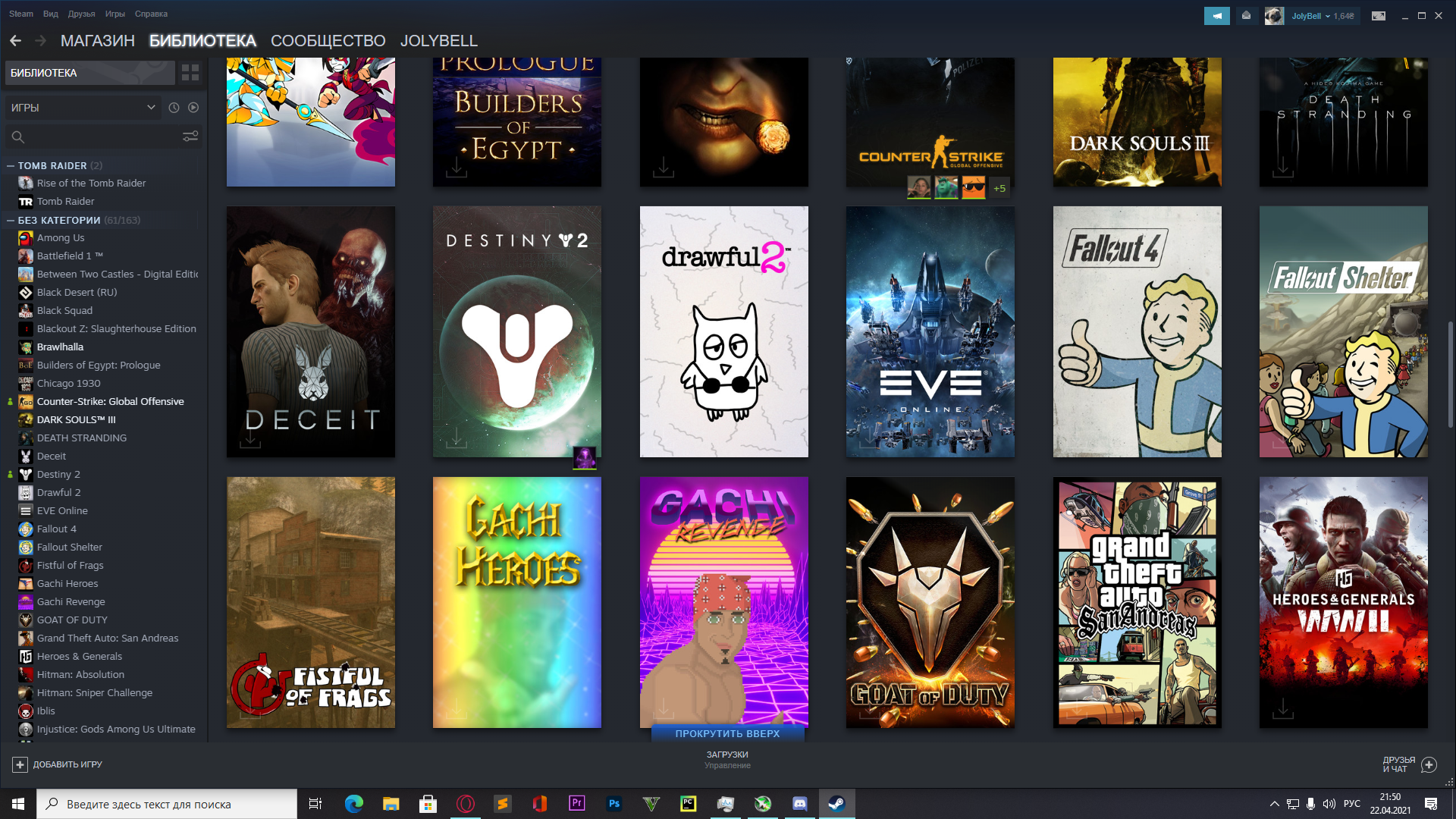Open the Fallout 4 game cover
Screen dimensions: 1456x819
point(1137,331)
